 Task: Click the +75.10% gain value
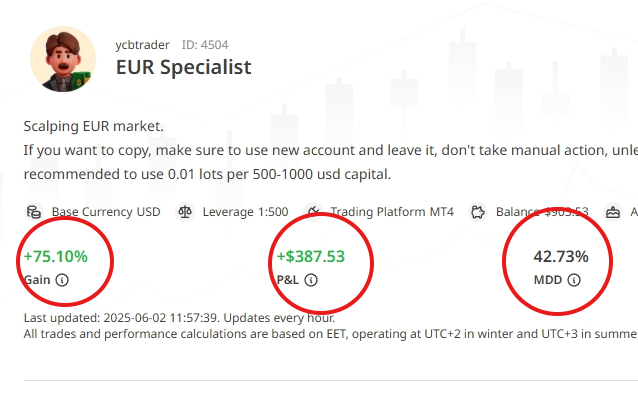(55, 256)
